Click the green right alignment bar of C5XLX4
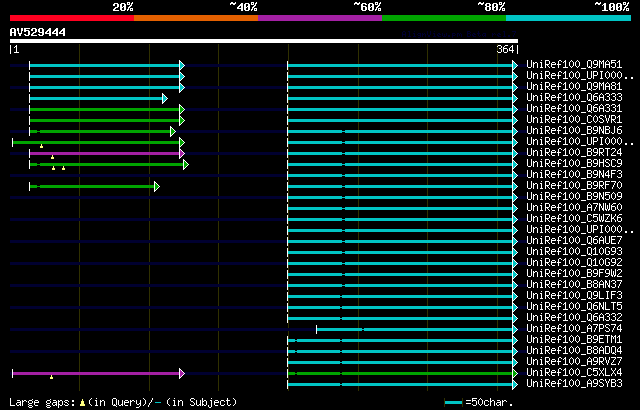The image size is (640, 410). (x=400, y=373)
